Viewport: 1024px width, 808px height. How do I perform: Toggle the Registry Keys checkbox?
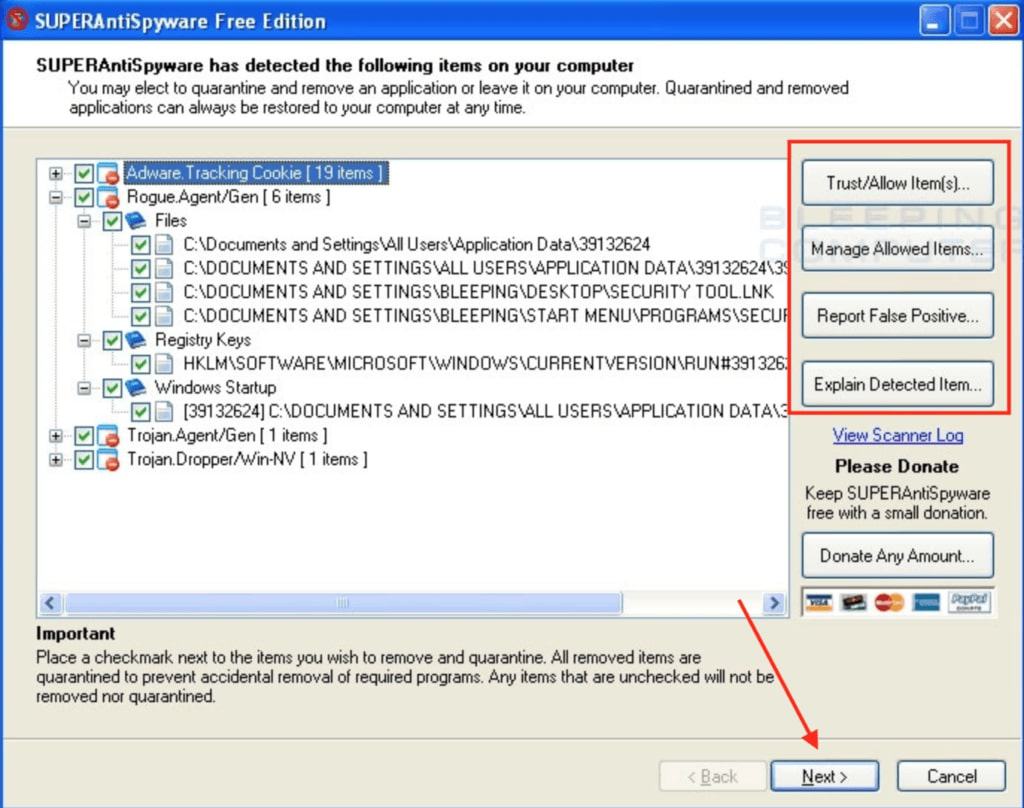point(112,340)
